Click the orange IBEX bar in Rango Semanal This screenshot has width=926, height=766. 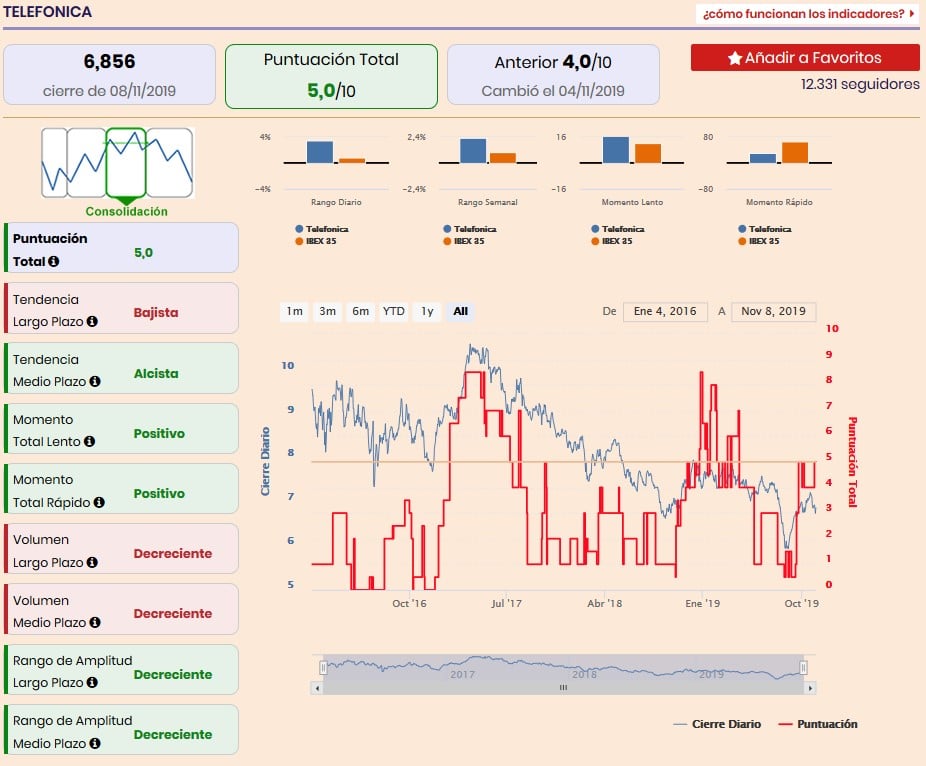pos(503,158)
